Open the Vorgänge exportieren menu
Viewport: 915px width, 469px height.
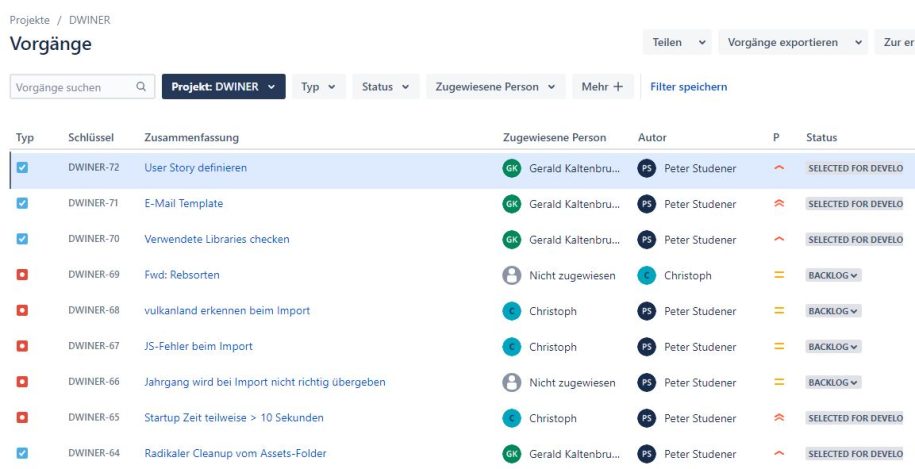[x=793, y=42]
